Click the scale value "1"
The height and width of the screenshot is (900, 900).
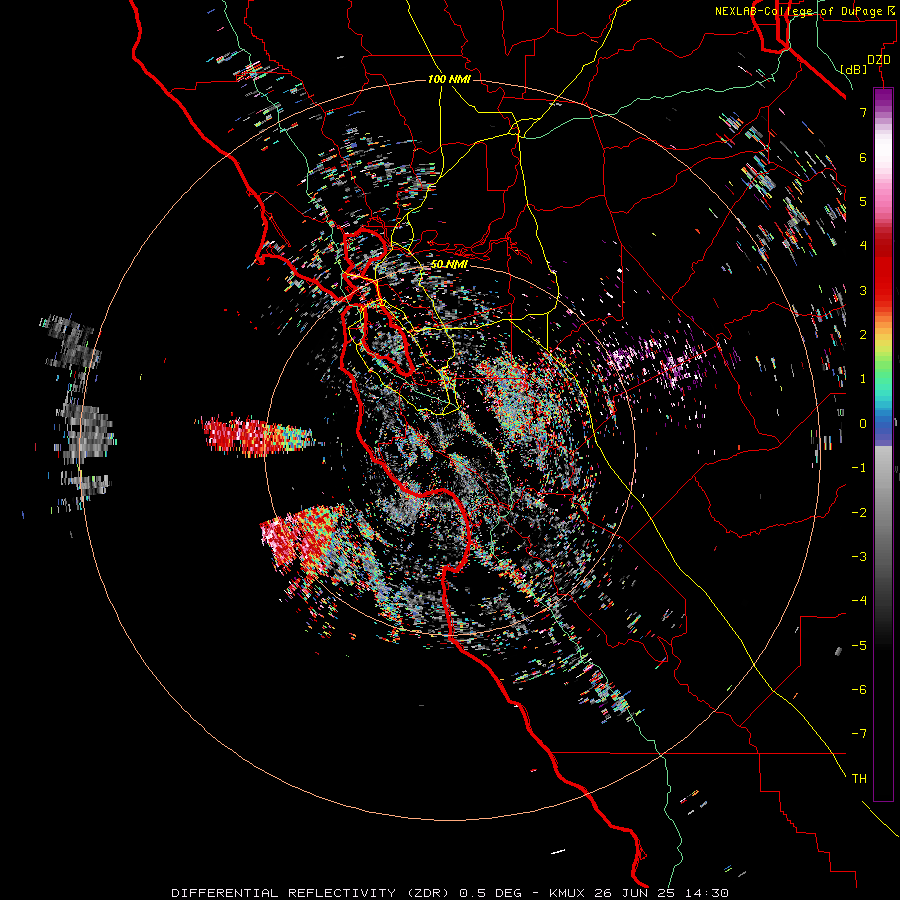[863, 379]
